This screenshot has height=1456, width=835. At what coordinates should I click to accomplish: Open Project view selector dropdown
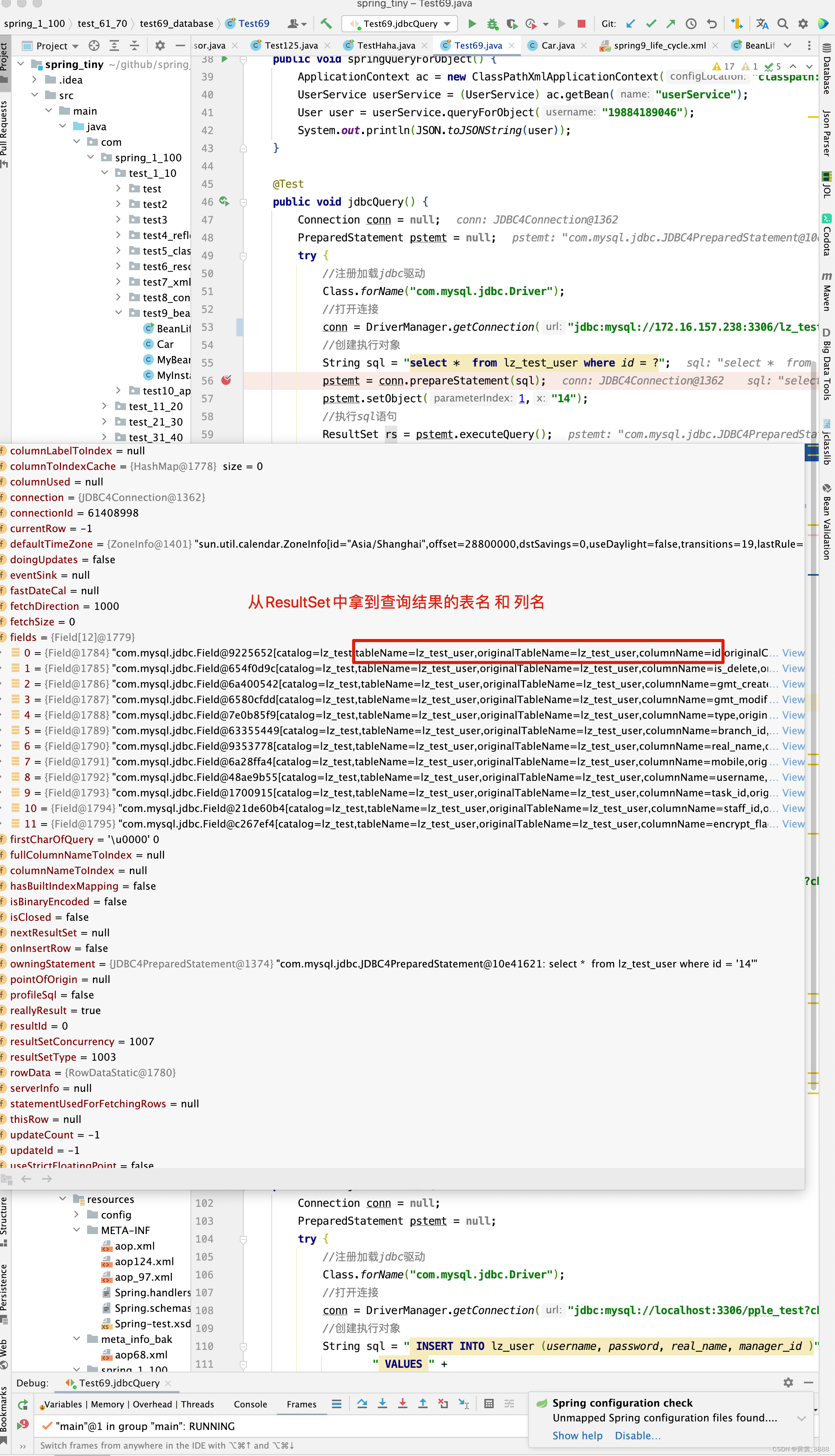[51, 45]
